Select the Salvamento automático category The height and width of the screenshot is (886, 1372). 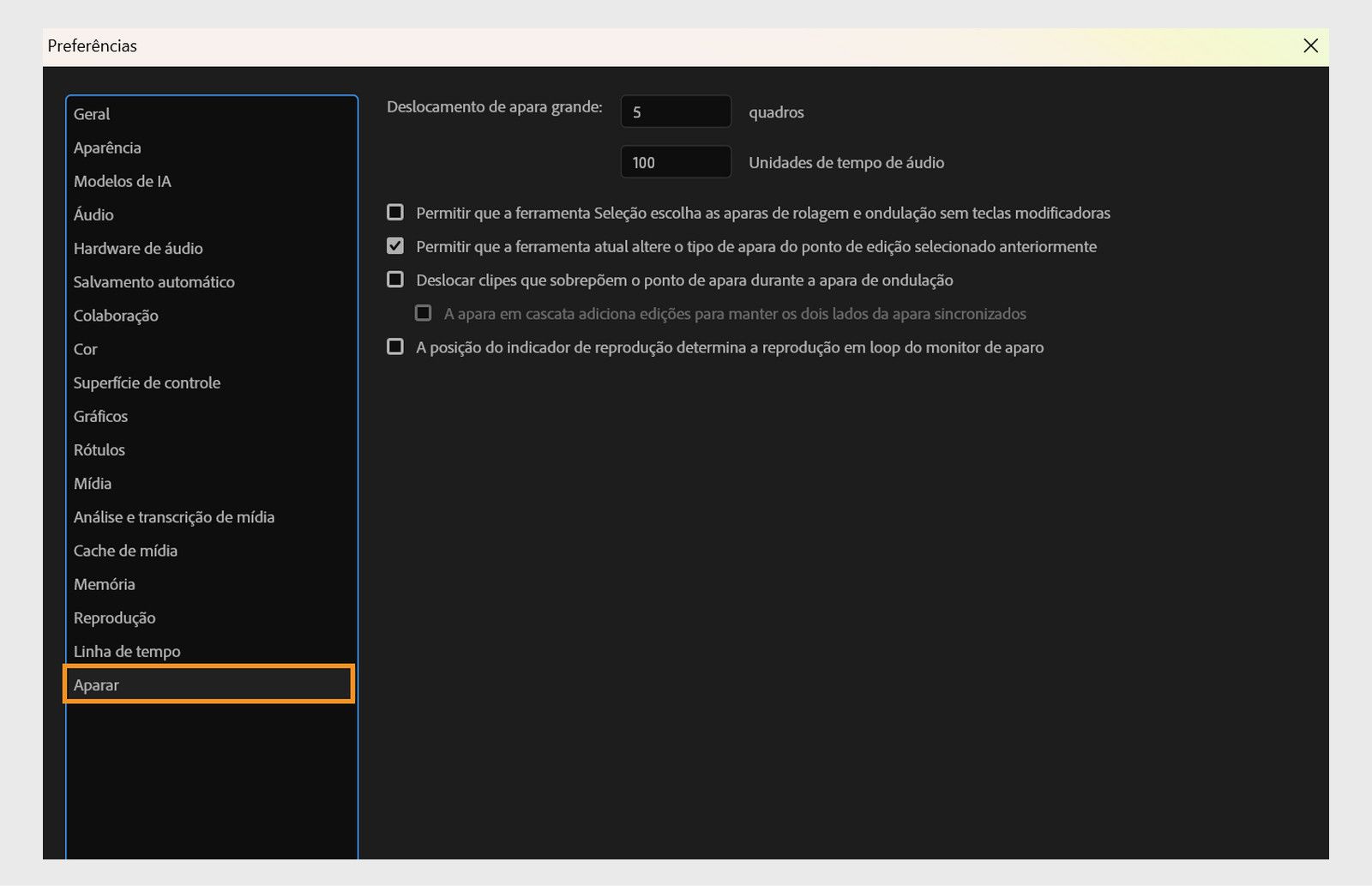point(154,281)
